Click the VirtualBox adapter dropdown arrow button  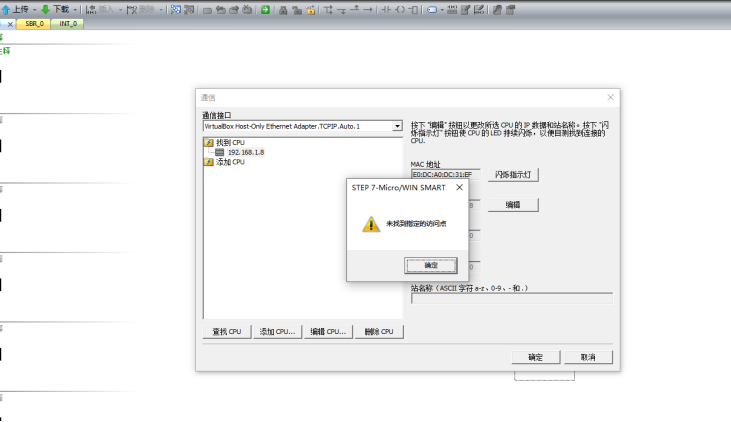[397, 126]
